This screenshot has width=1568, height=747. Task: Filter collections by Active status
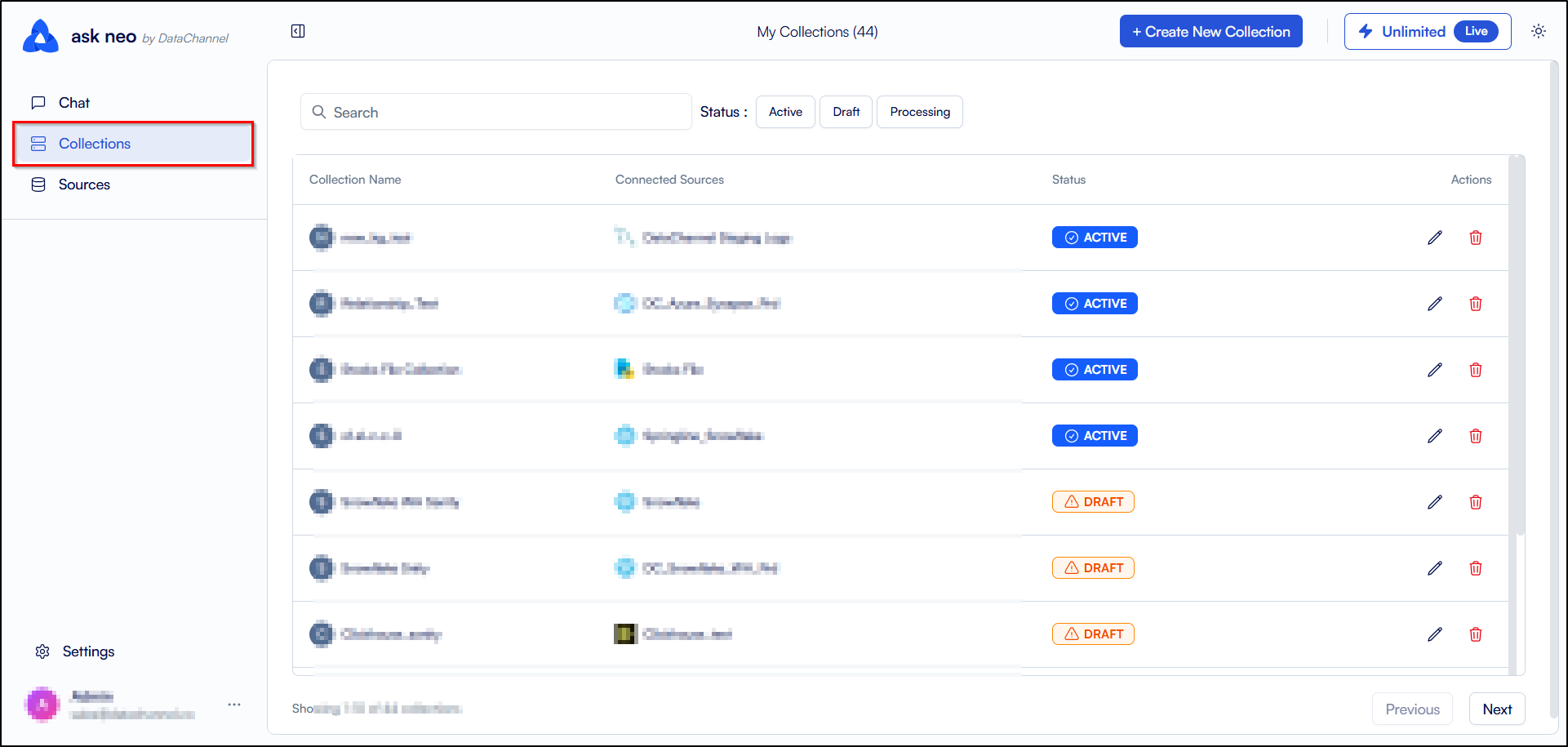(x=785, y=112)
